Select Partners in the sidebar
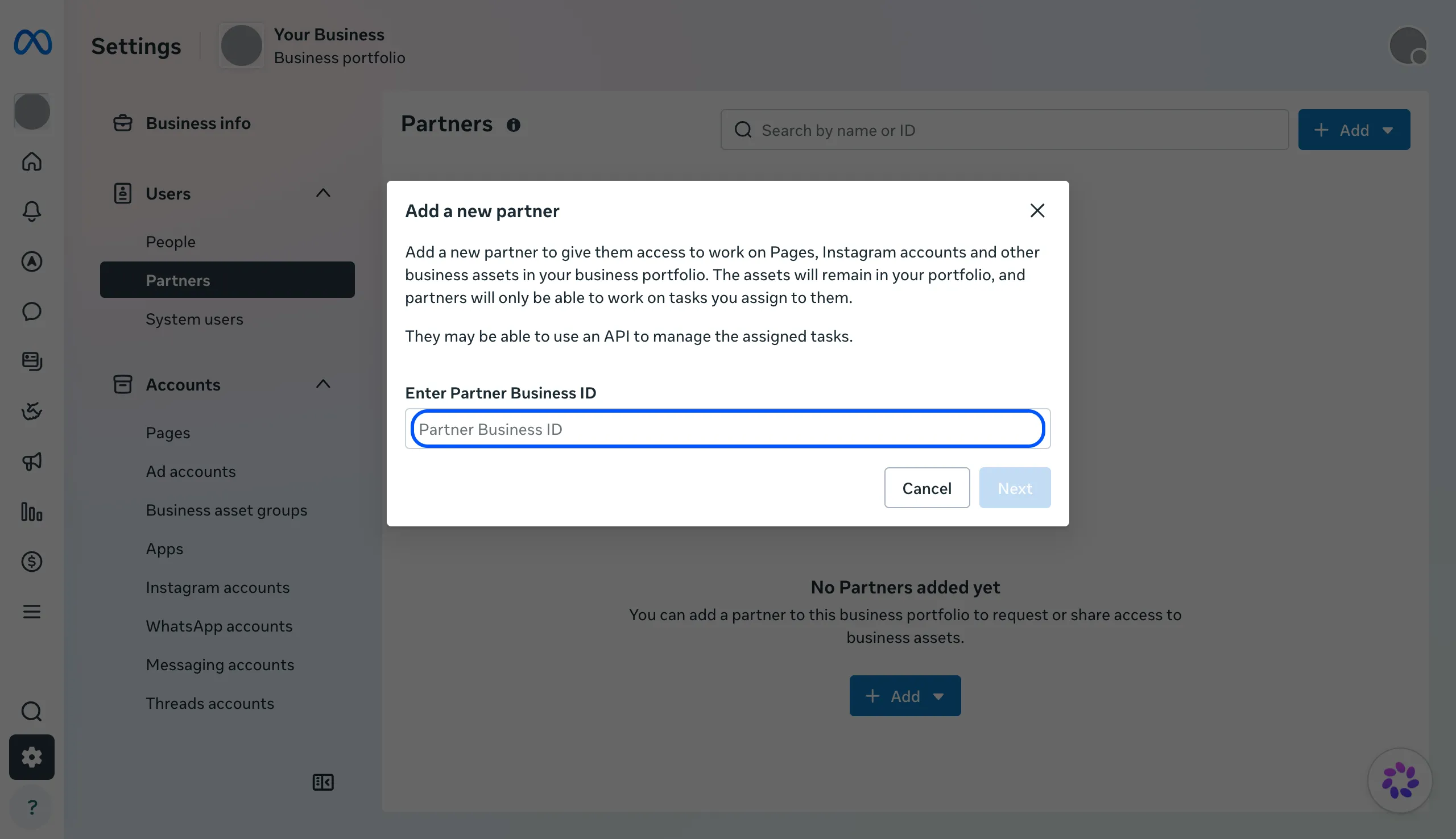Screen dimensions: 1456x839 pyautogui.click(x=227, y=280)
